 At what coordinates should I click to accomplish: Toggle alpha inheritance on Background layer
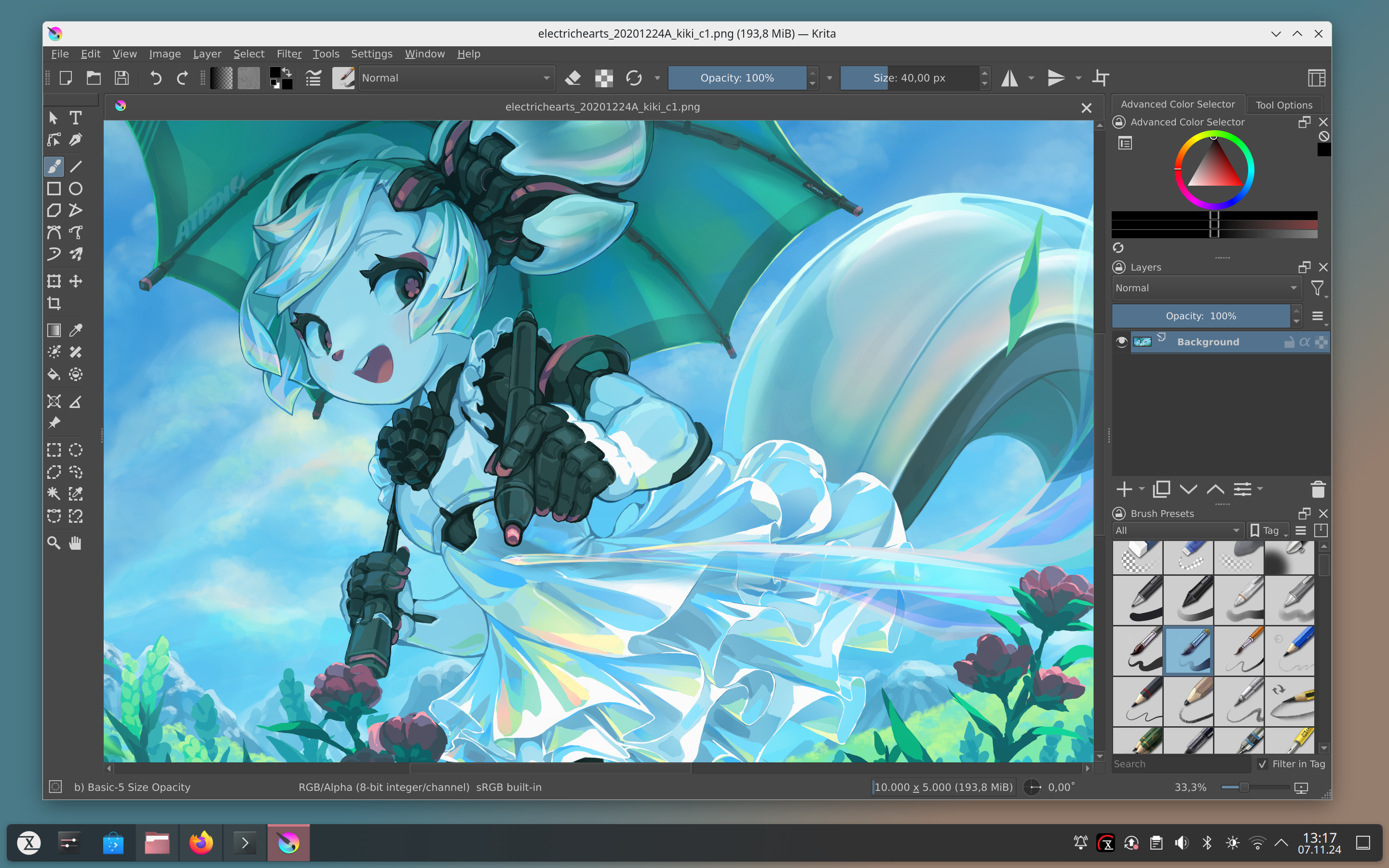click(x=1305, y=342)
